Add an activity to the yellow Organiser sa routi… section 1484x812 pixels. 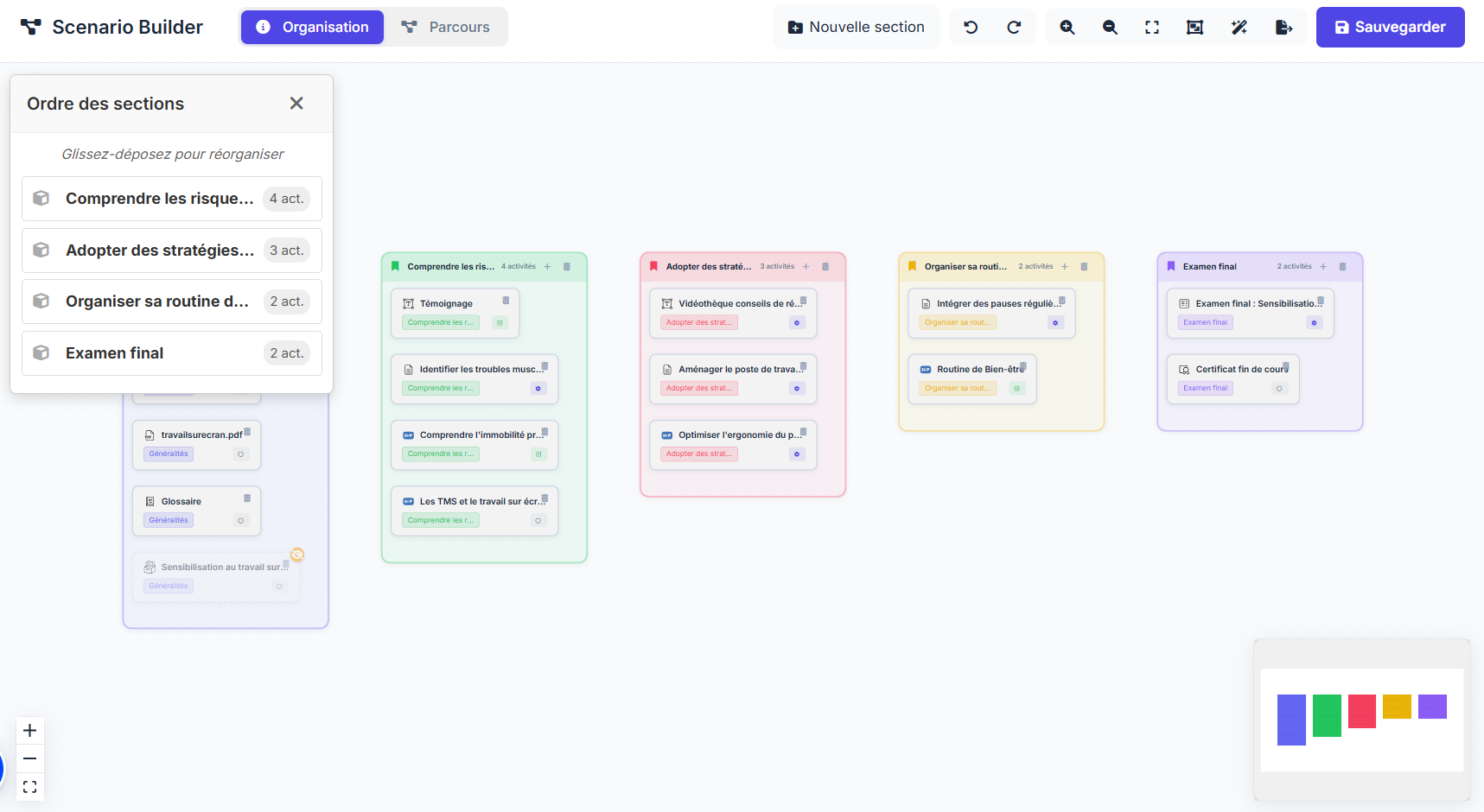click(x=1064, y=267)
